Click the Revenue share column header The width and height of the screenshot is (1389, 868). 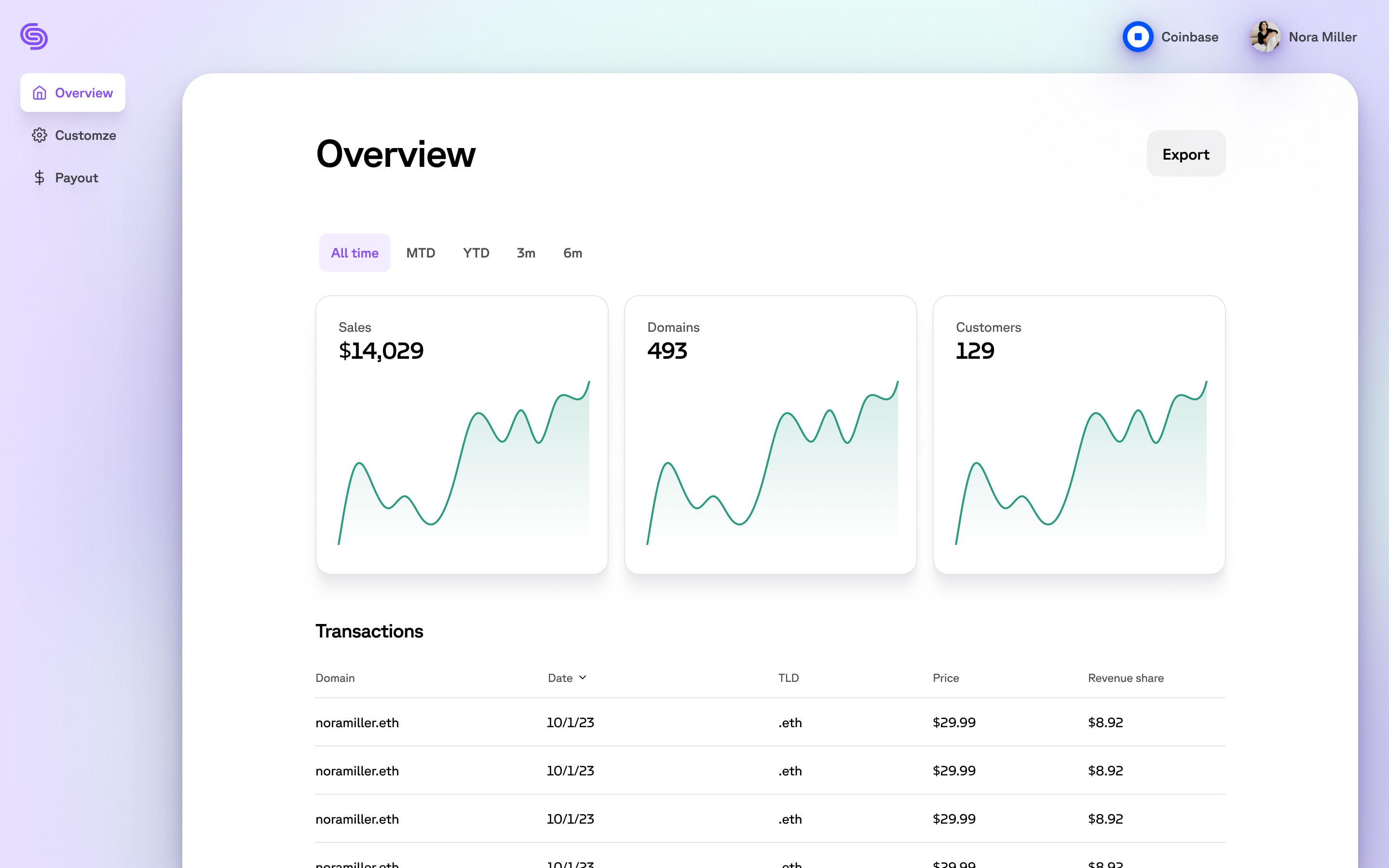[1126, 678]
